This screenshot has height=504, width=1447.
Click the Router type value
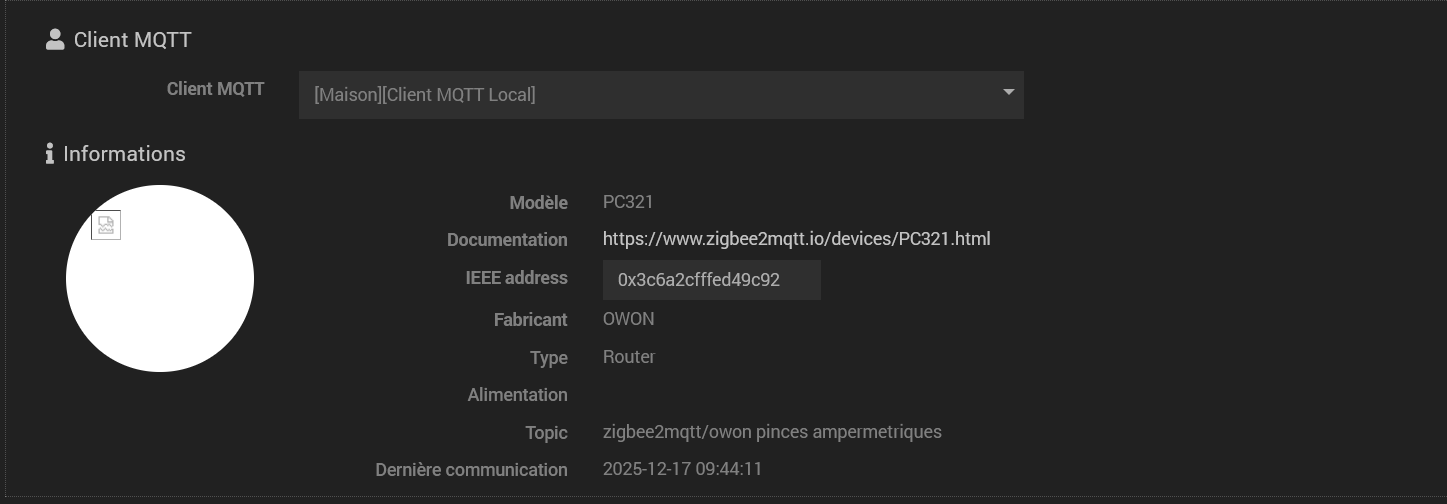[x=628, y=357]
